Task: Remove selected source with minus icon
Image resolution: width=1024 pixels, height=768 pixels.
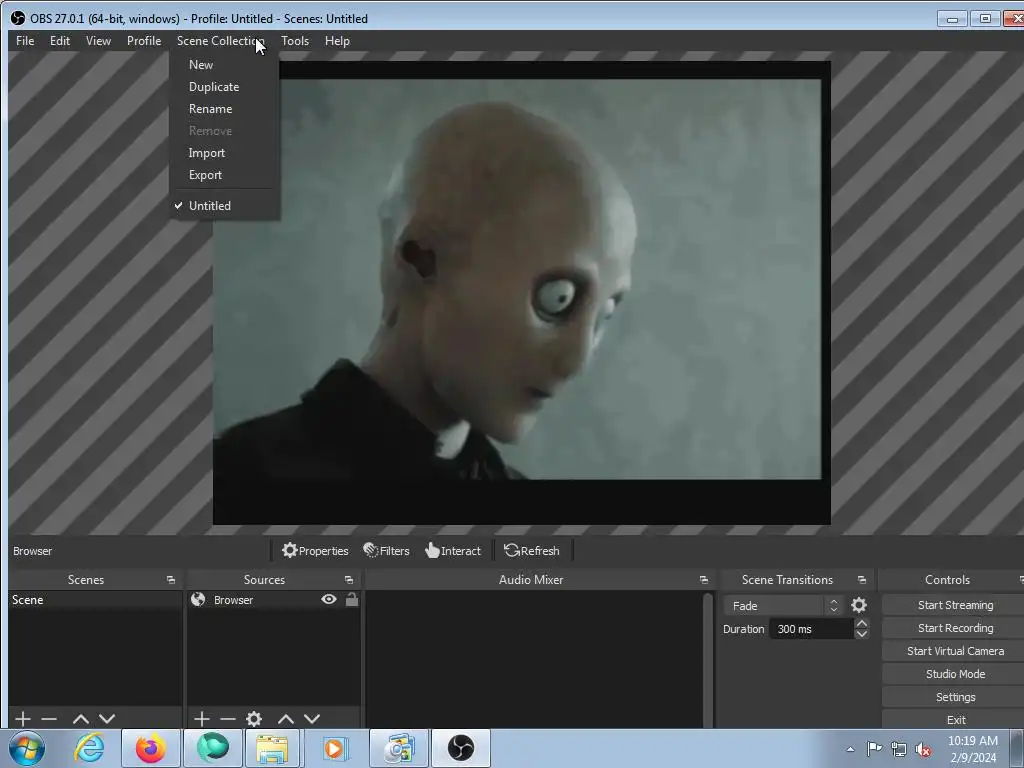Action: point(228,719)
